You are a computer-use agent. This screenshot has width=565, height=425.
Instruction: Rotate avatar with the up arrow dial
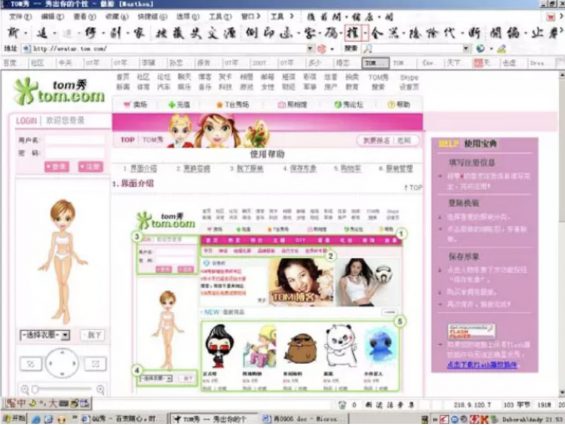click(62, 352)
